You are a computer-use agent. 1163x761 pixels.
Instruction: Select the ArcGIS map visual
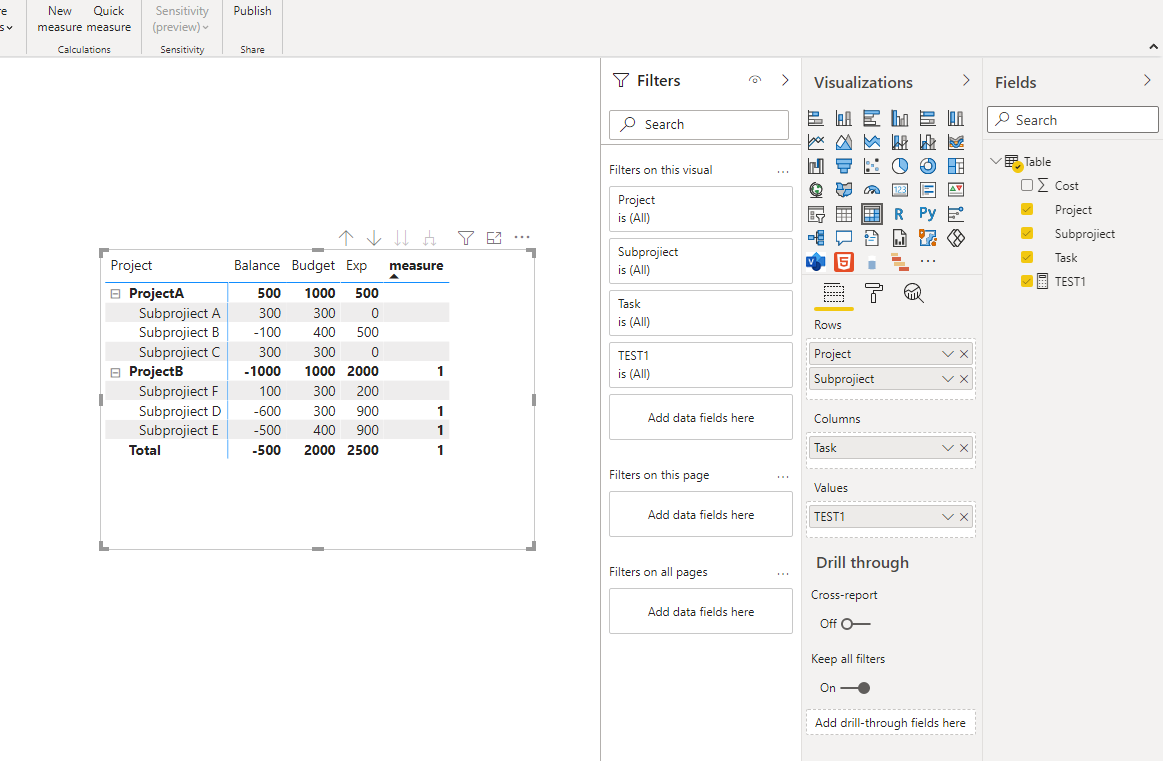click(928, 238)
